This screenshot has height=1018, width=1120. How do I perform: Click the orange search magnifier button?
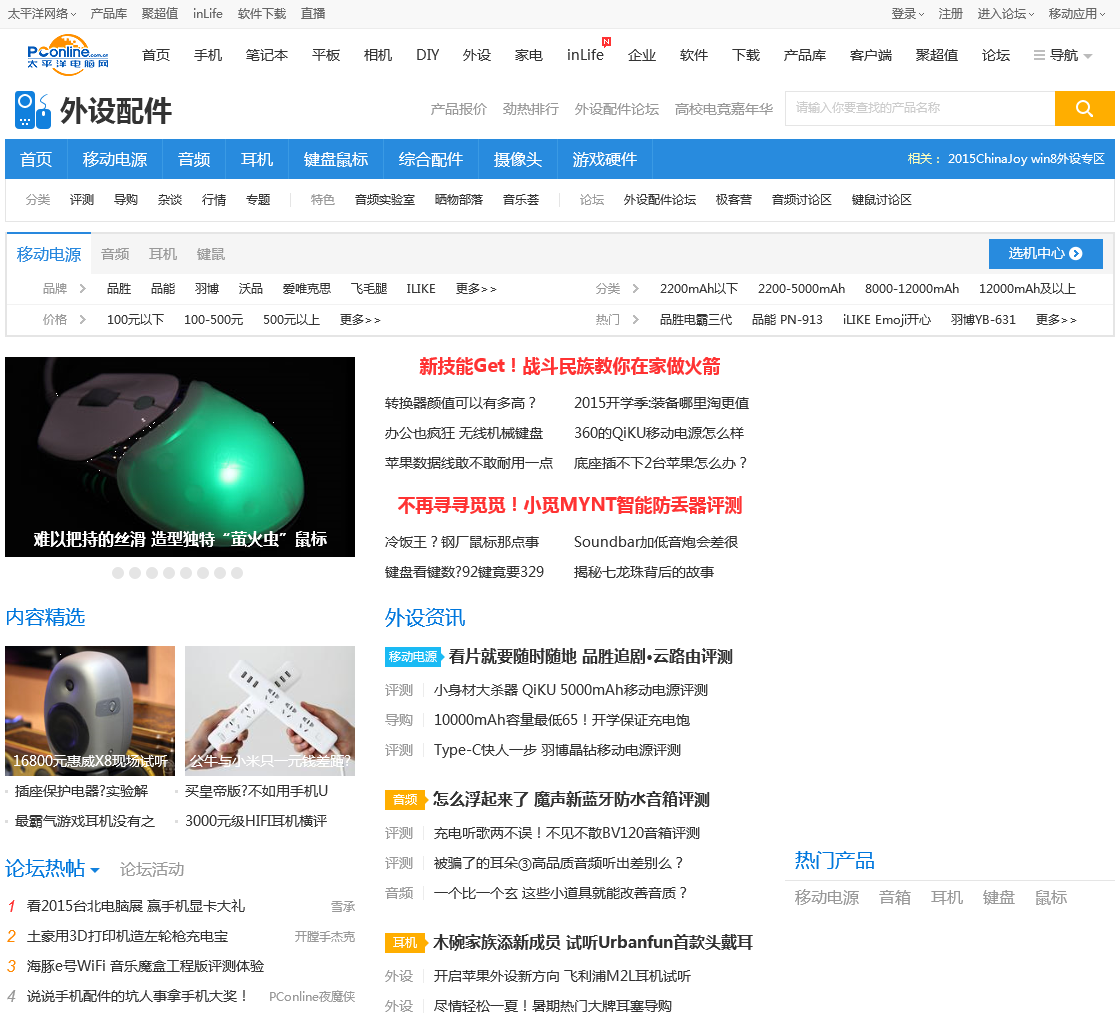[1084, 109]
